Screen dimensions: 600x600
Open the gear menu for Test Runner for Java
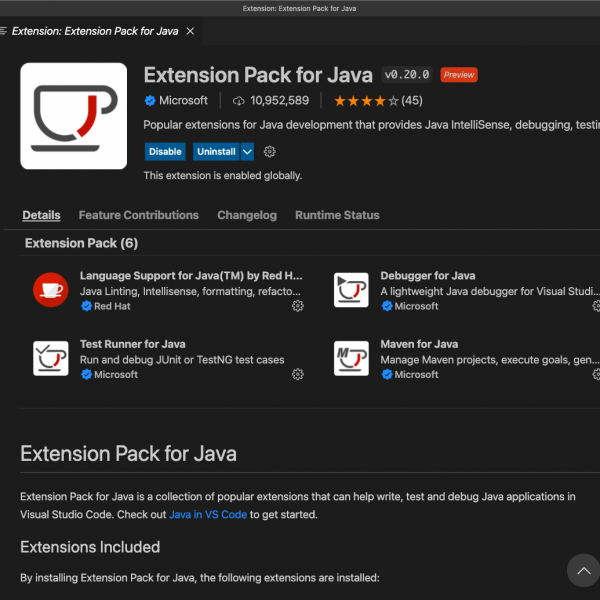(297, 374)
